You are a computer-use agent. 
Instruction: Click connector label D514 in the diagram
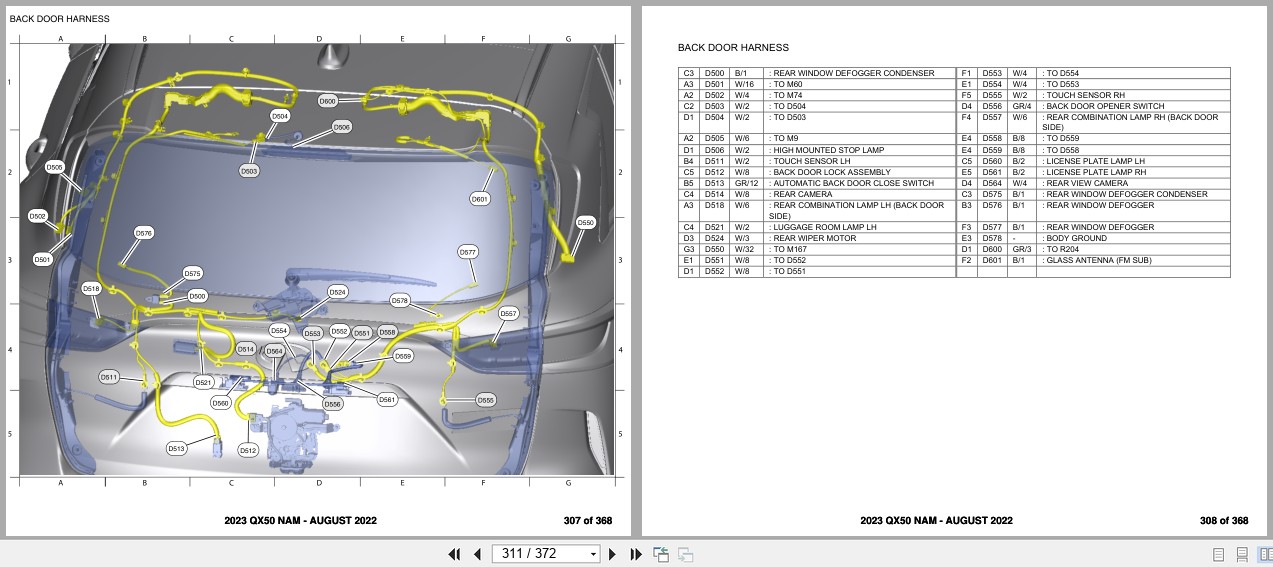click(x=245, y=348)
